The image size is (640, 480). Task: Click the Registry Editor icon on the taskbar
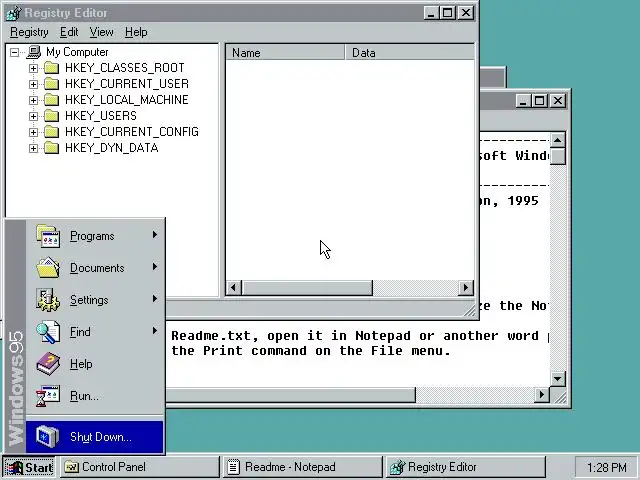tap(397, 467)
